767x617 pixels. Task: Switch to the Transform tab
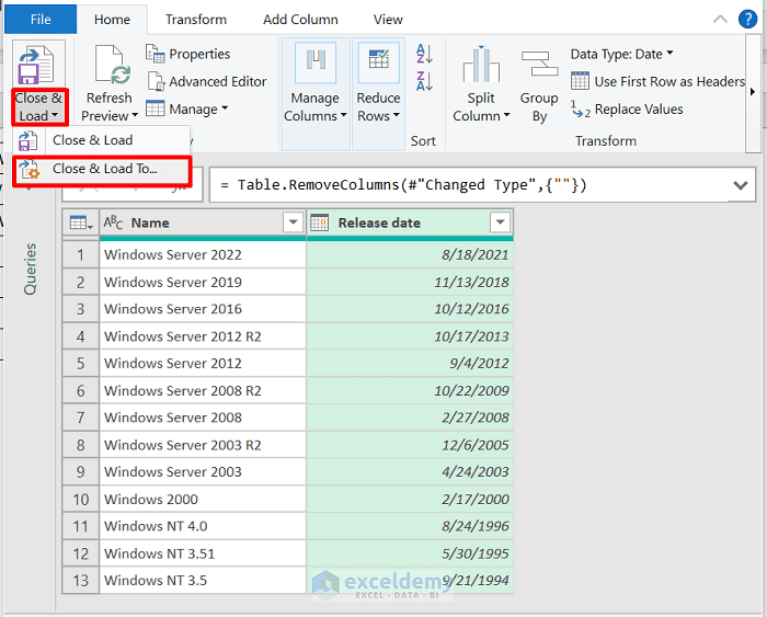click(x=196, y=20)
